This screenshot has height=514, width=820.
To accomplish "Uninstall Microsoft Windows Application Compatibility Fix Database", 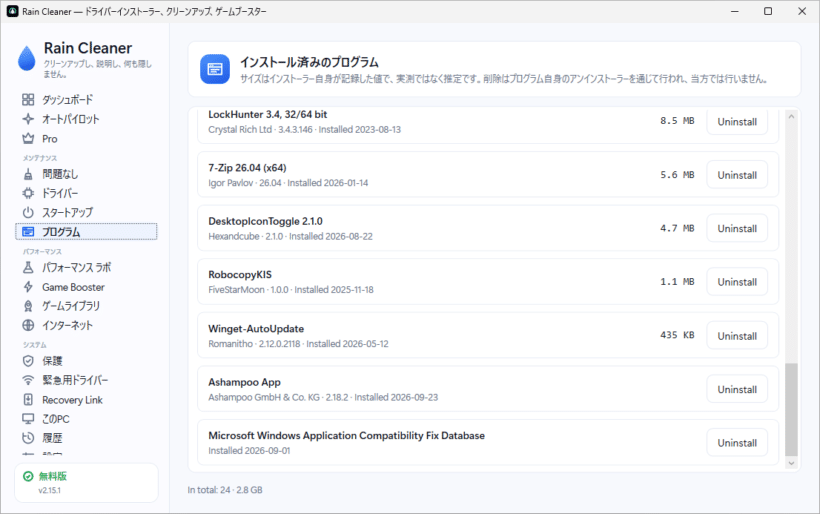I will [737, 443].
